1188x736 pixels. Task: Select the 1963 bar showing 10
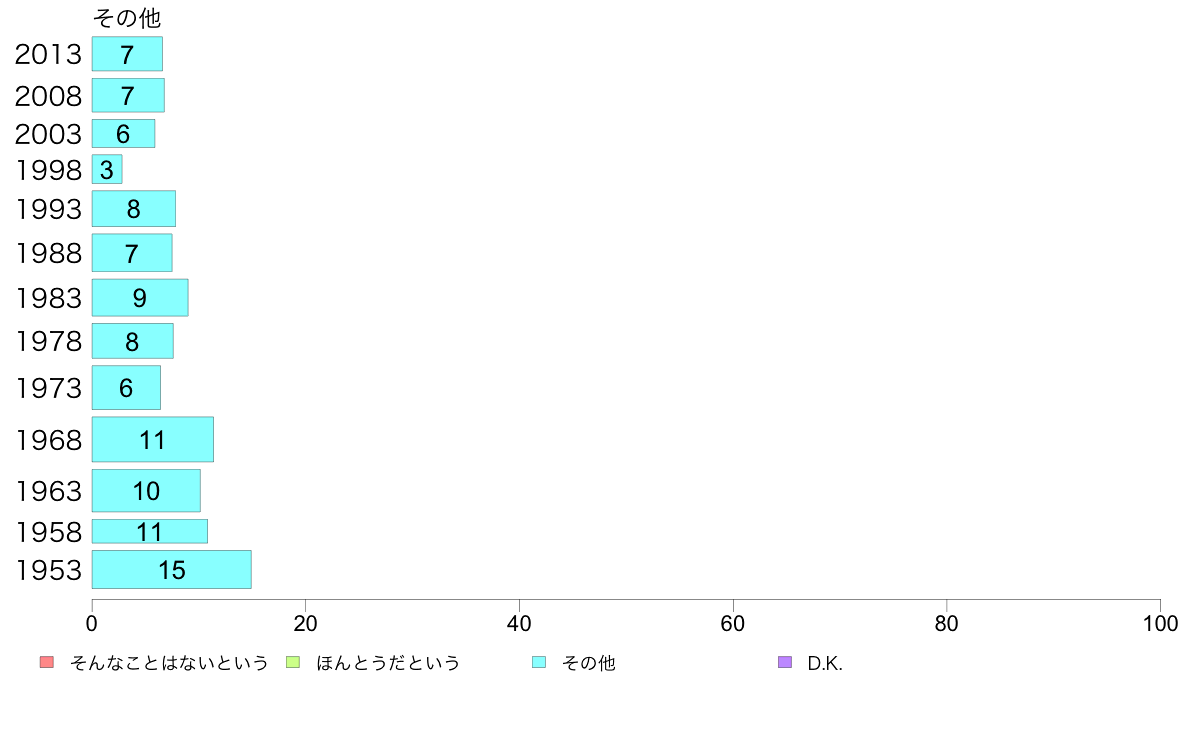(x=146, y=490)
